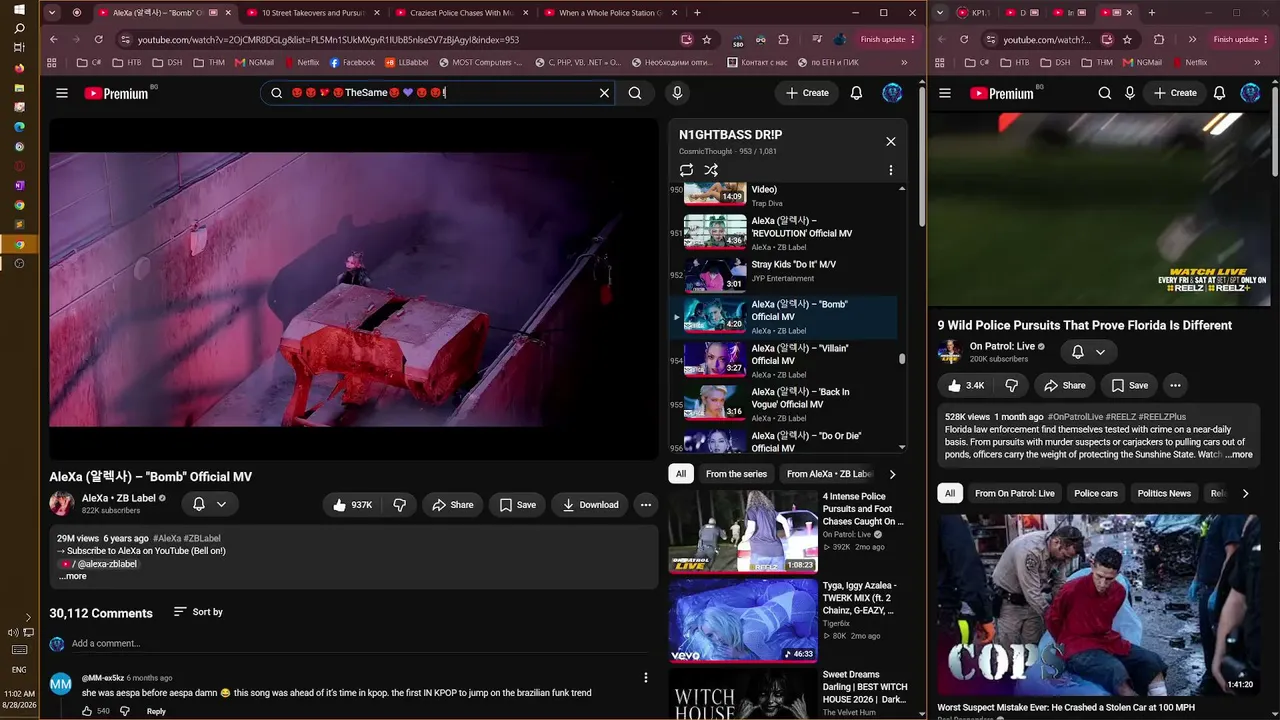Toggle playlist shuffle

(x=711, y=170)
